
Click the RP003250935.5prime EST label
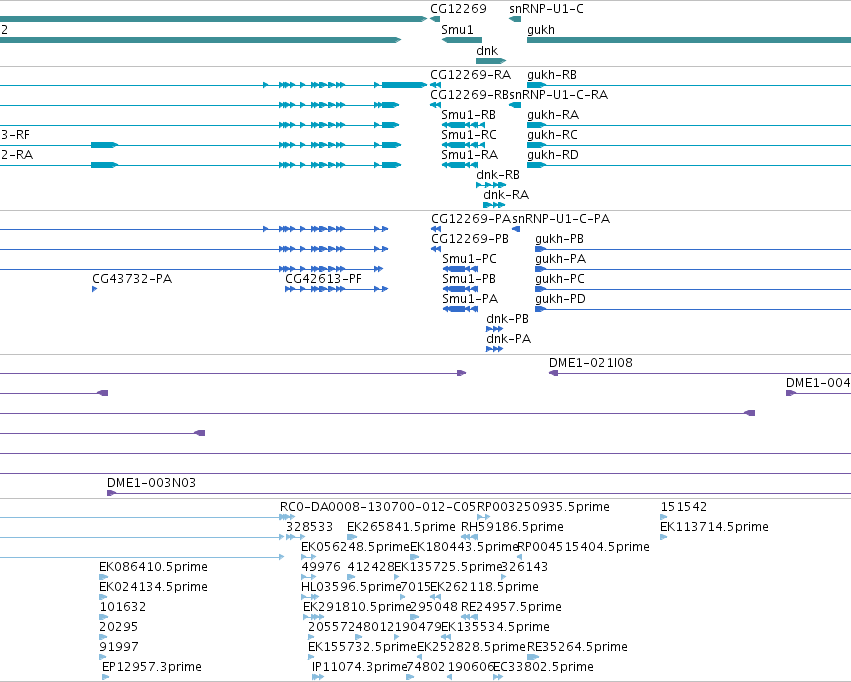coord(543,507)
